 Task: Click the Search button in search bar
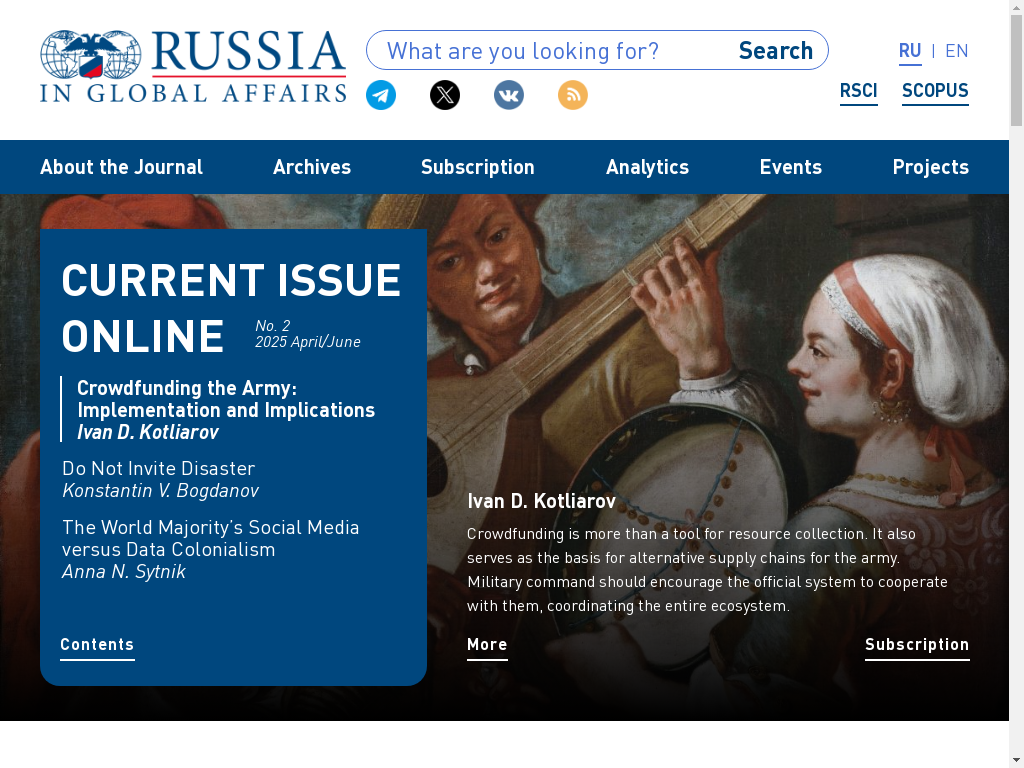[x=776, y=50]
